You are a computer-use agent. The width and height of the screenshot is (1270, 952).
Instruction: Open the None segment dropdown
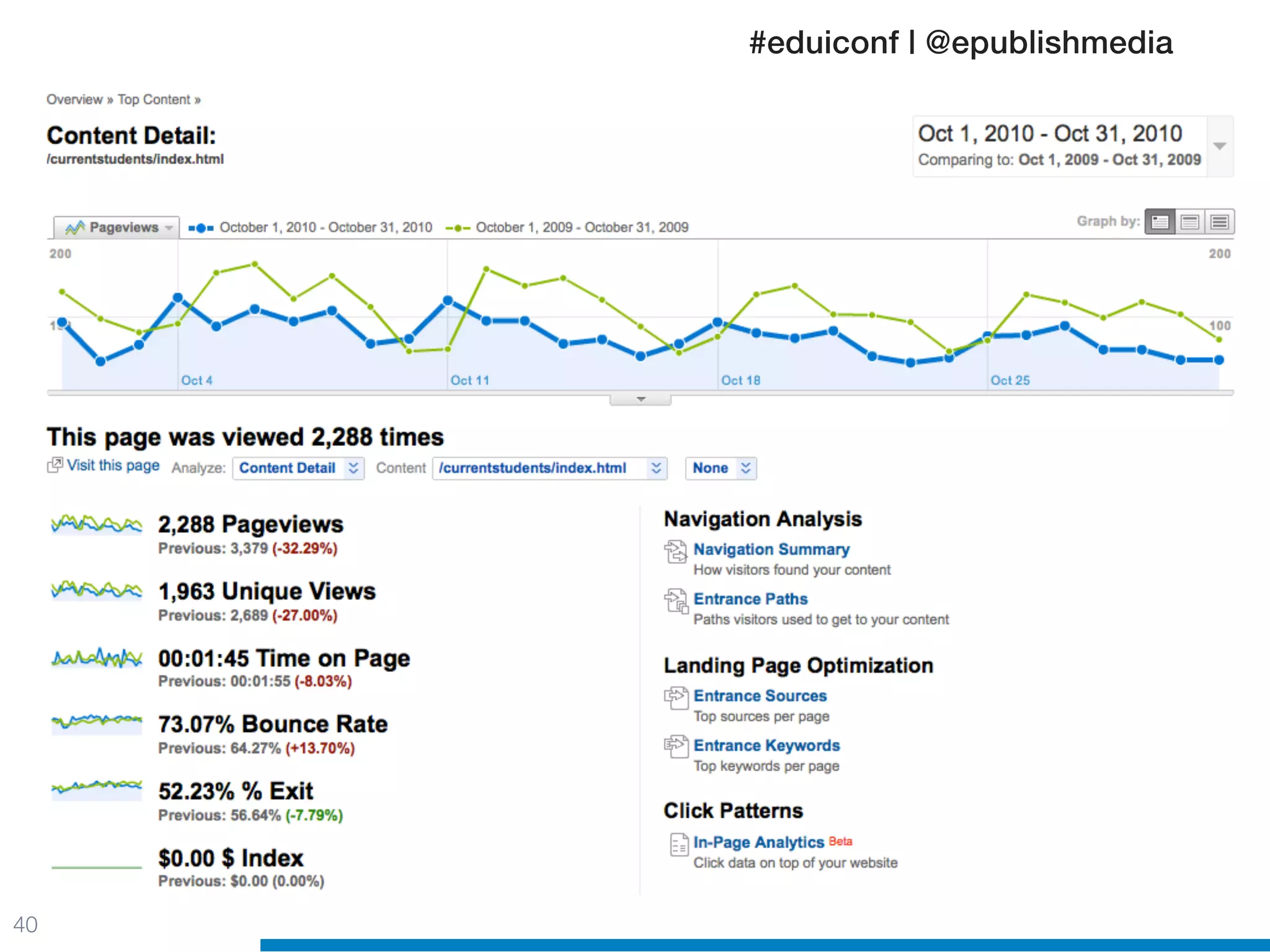point(721,468)
